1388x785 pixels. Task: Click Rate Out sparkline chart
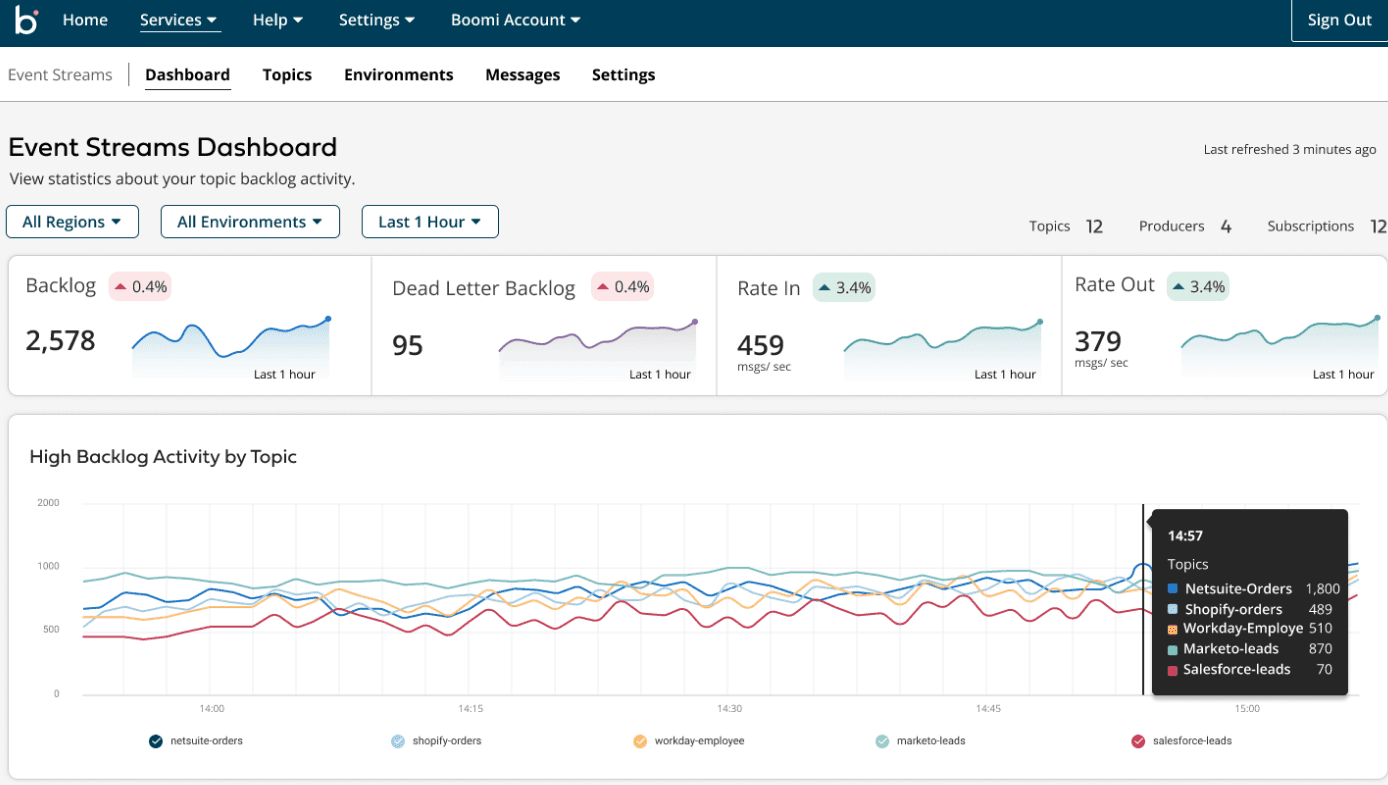pos(1280,348)
